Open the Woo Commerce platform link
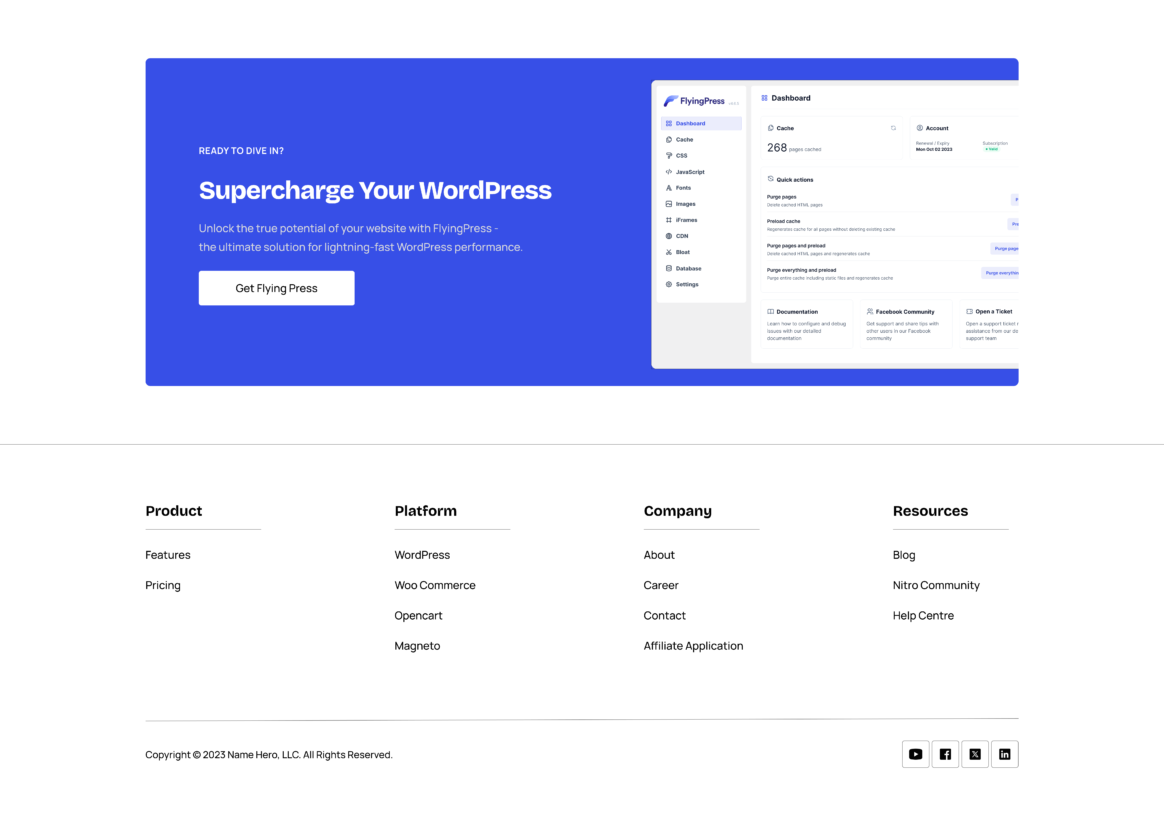This screenshot has width=1164, height=826. tap(435, 585)
